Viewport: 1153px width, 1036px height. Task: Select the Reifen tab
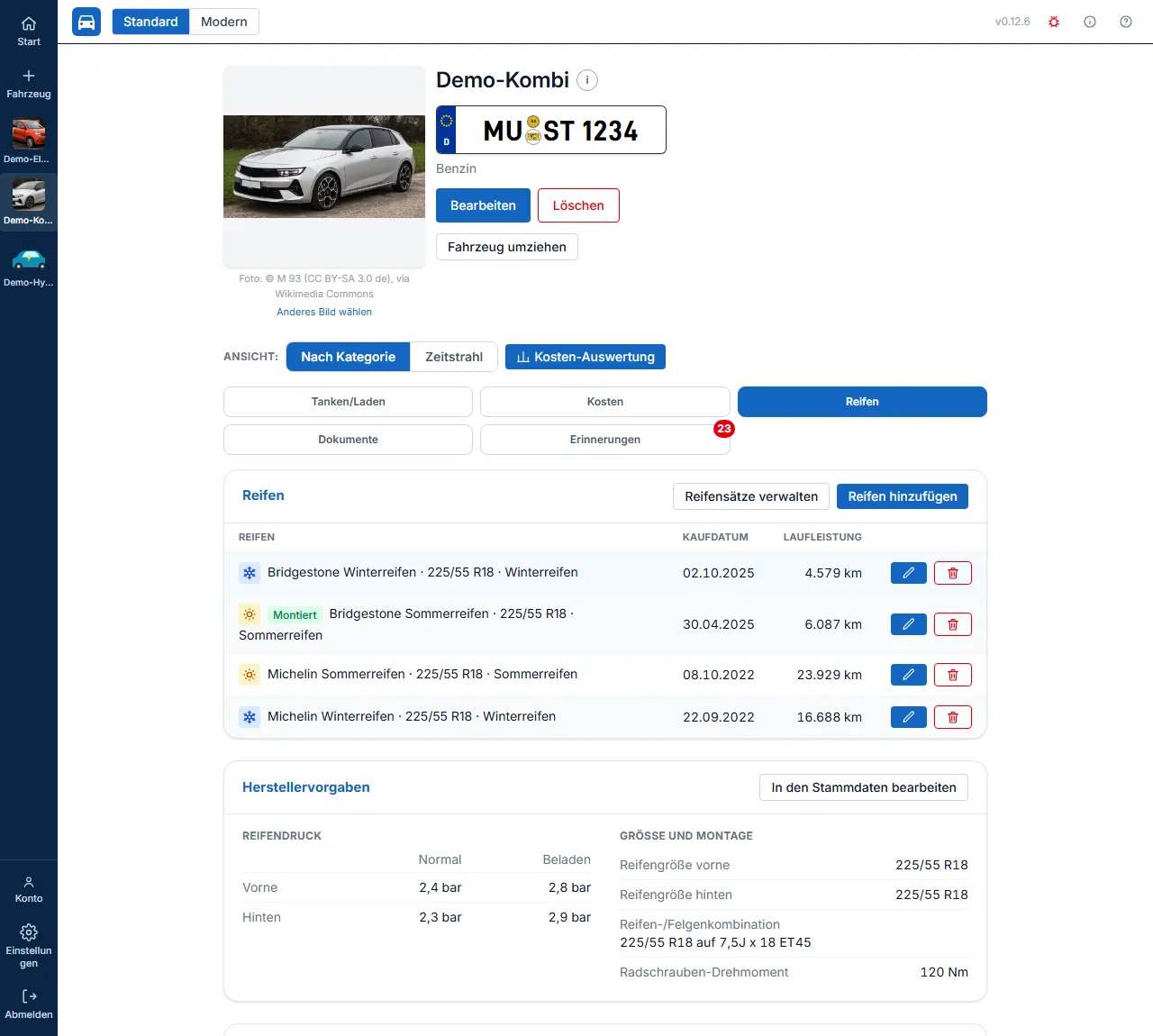point(862,402)
